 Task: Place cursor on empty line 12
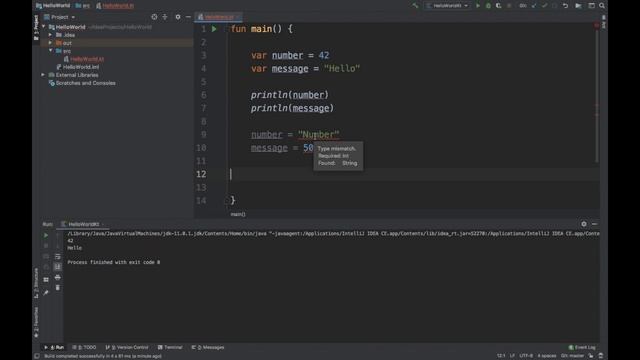(x=412, y=174)
